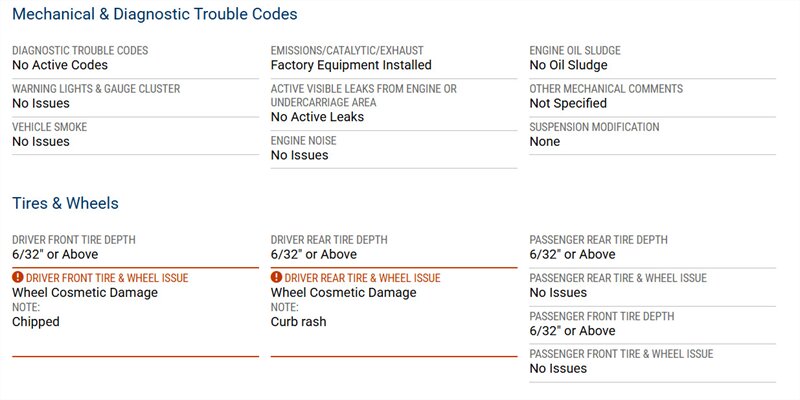Click the Tires & Wheels section heading
800x400 pixels.
pyautogui.click(x=65, y=203)
